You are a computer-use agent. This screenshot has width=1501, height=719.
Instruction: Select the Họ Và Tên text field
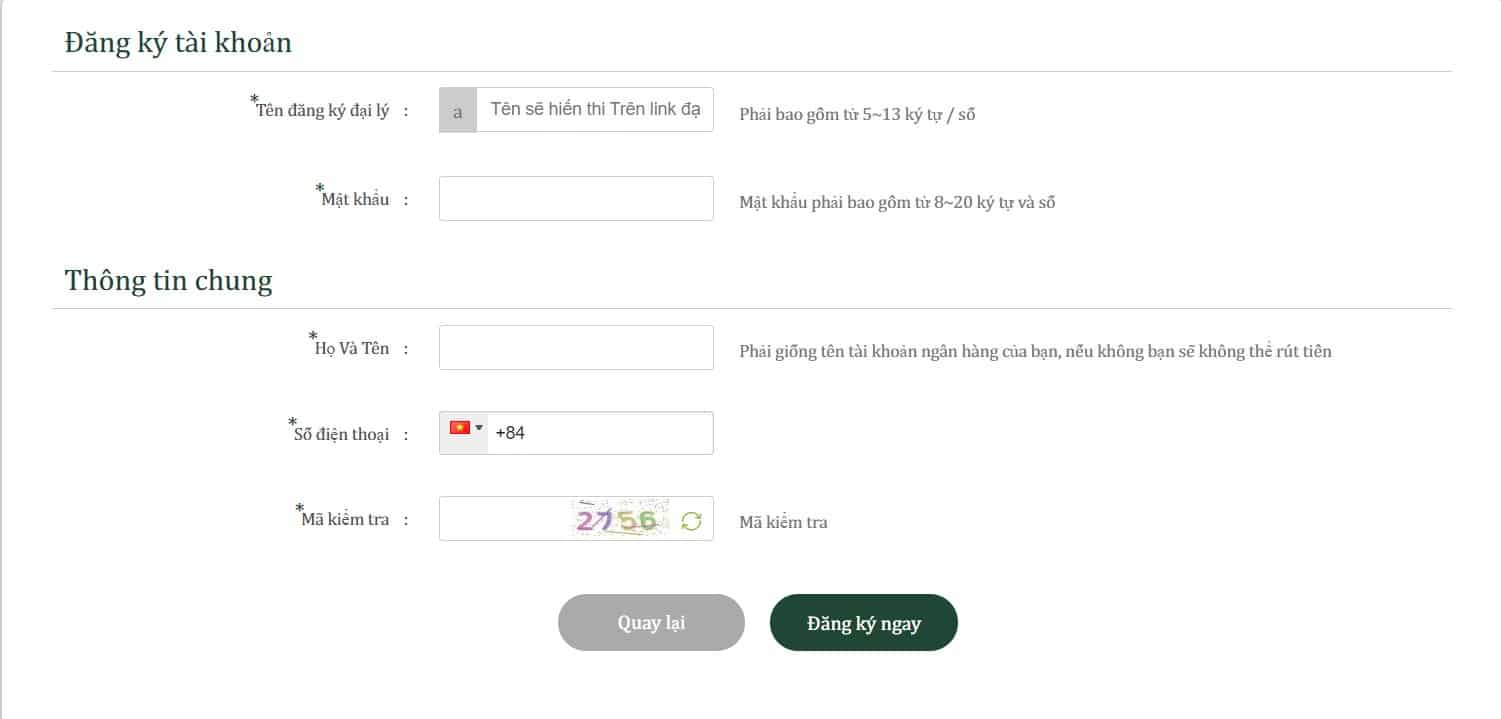coord(576,347)
